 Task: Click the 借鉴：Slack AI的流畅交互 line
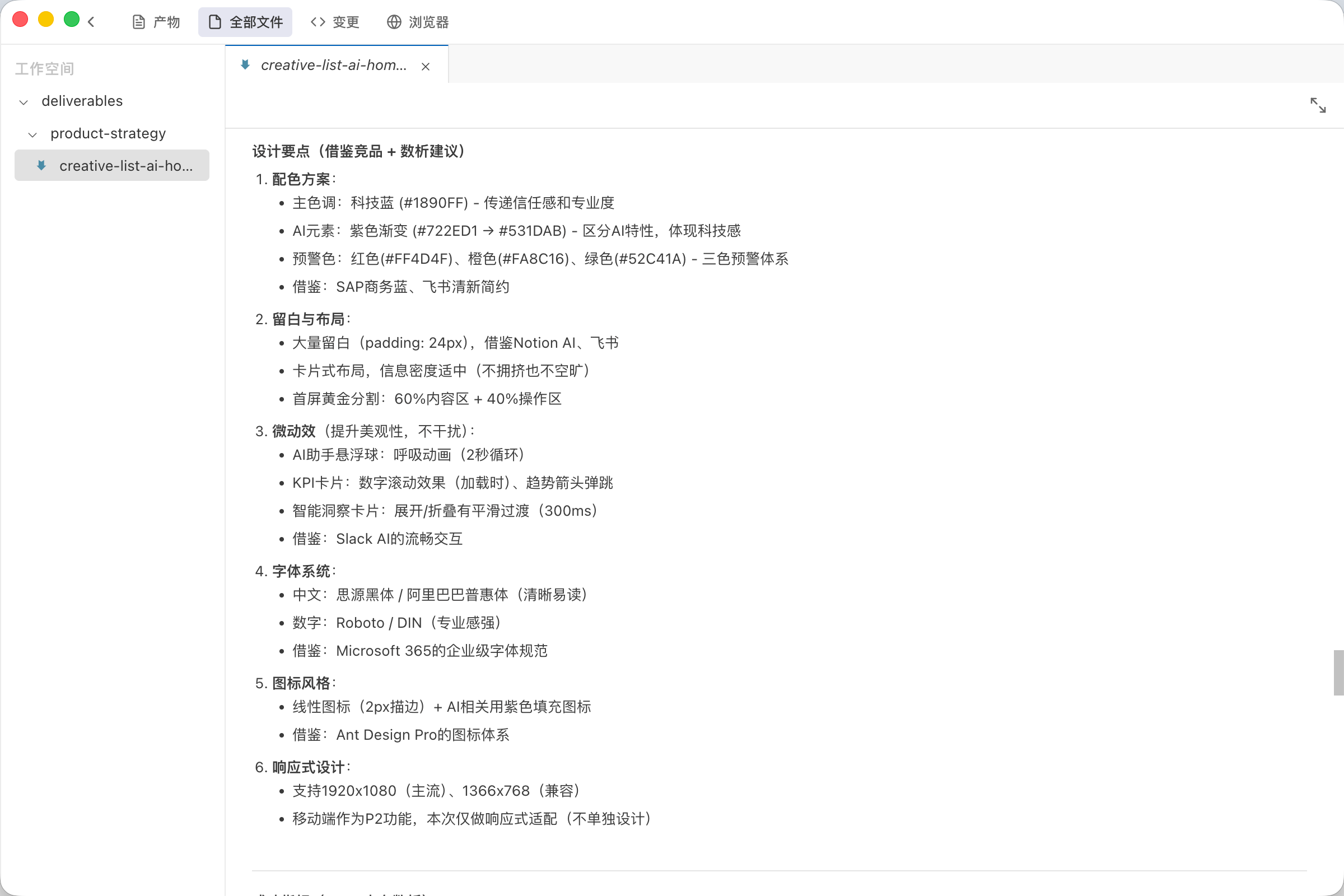[x=377, y=539]
